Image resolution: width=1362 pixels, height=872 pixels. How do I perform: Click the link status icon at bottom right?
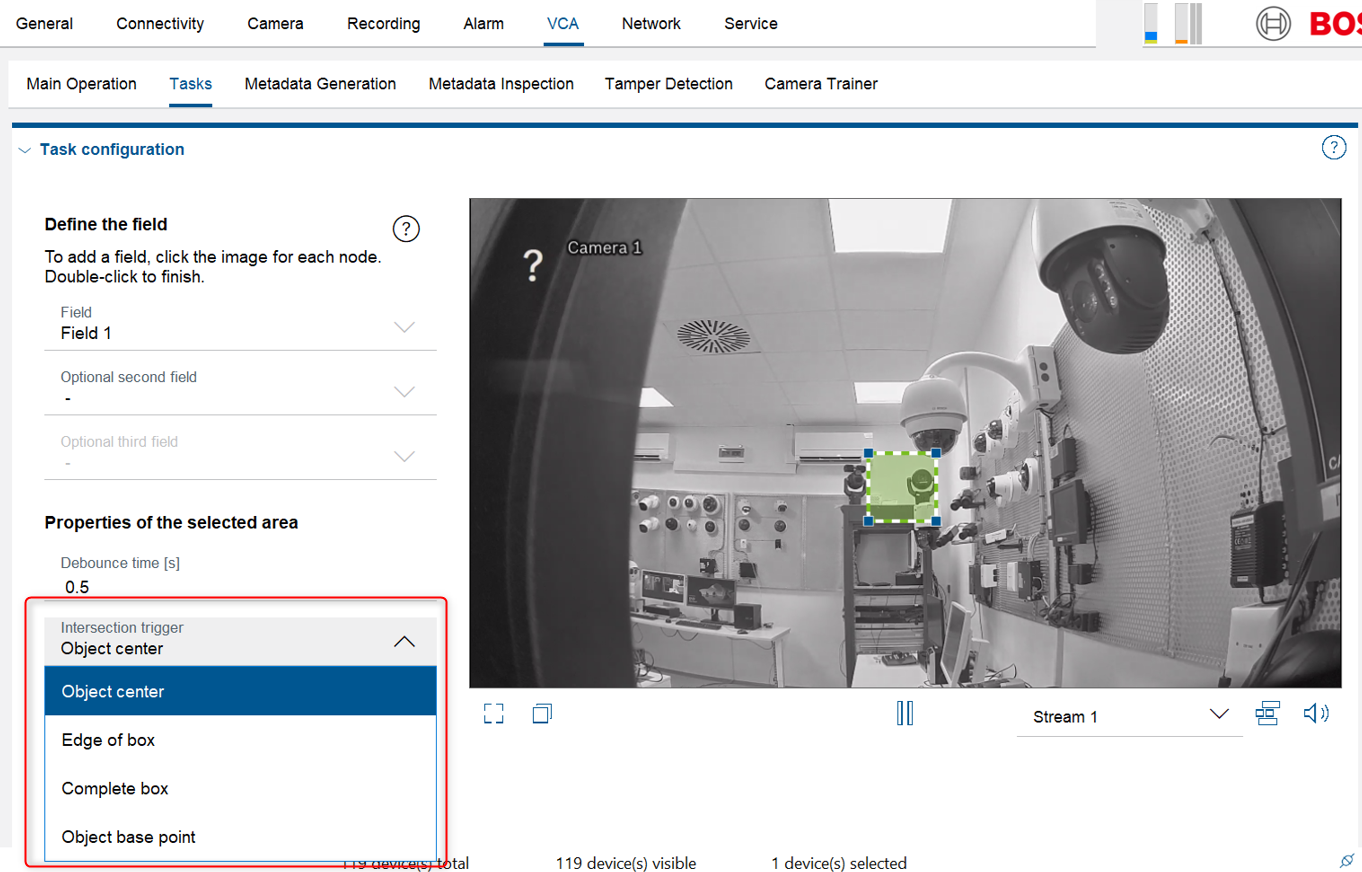pyautogui.click(x=1346, y=861)
